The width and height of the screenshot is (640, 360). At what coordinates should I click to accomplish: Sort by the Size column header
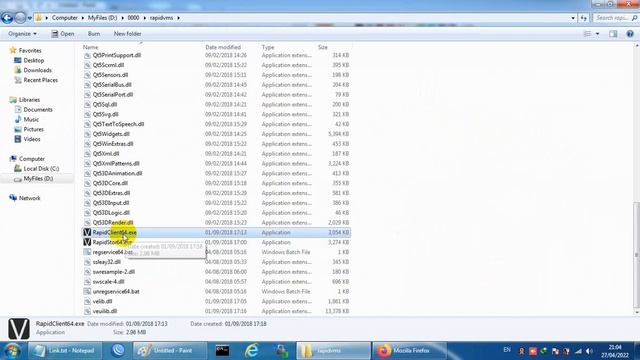click(x=322, y=47)
